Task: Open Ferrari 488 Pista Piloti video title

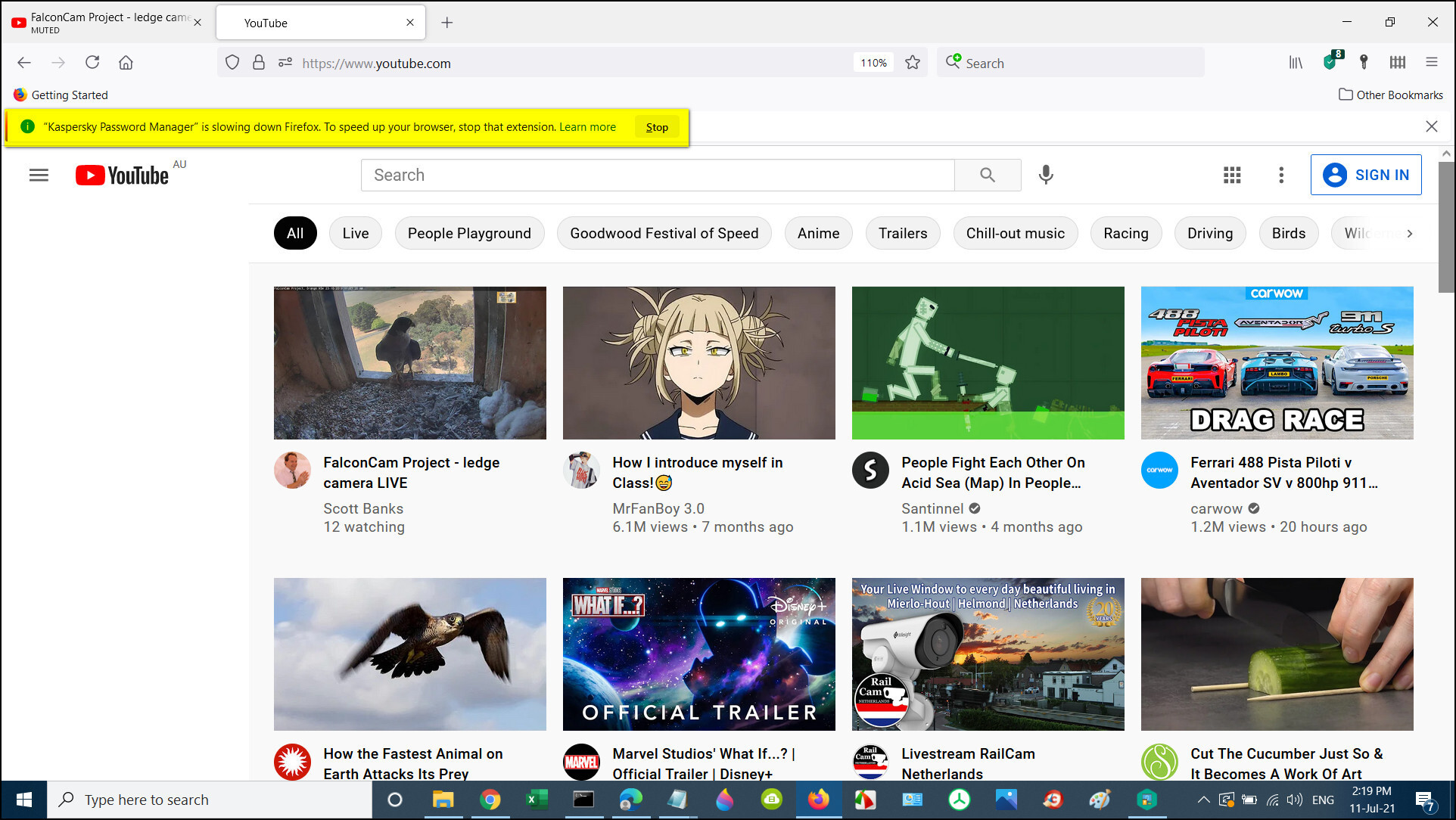Action: click(x=1283, y=473)
